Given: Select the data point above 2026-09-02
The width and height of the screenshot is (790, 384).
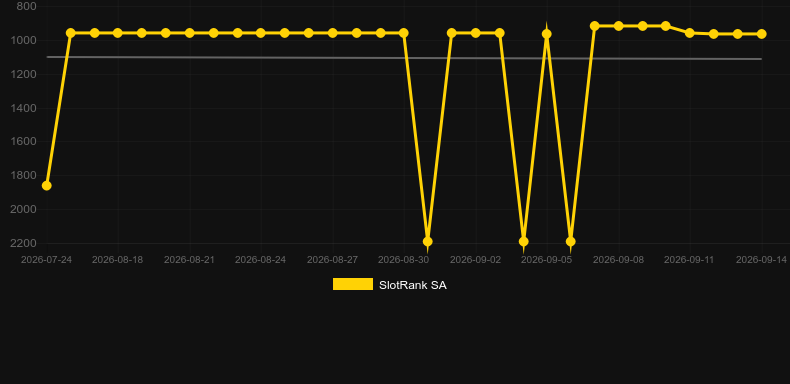Looking at the screenshot, I should pos(476,33).
